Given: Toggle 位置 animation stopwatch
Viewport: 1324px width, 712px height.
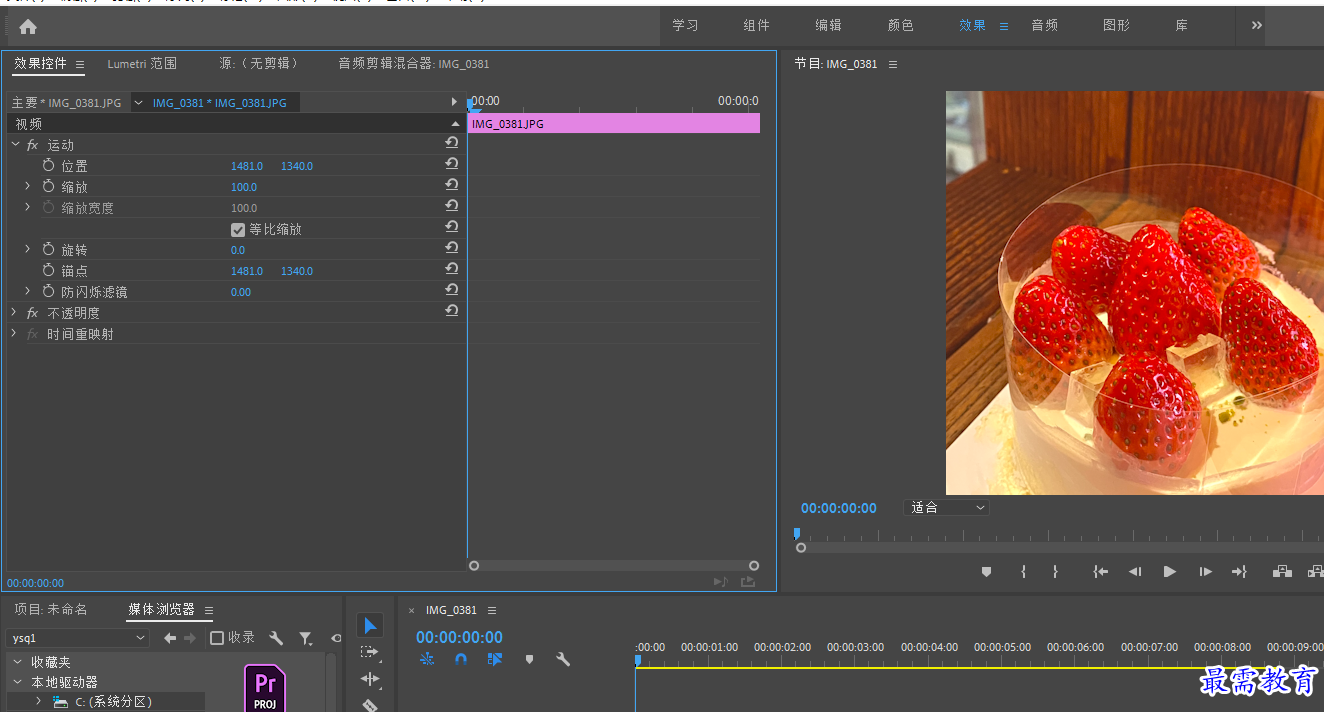Looking at the screenshot, I should pyautogui.click(x=48, y=165).
